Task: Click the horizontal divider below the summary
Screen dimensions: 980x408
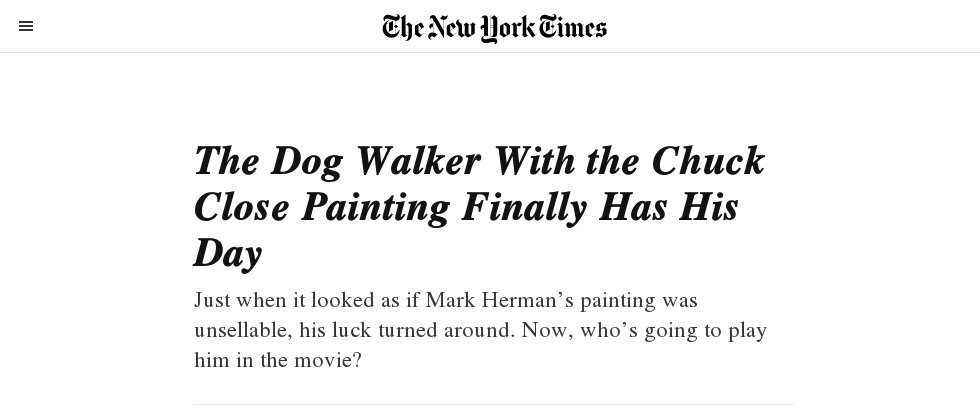Action: click(x=493, y=404)
